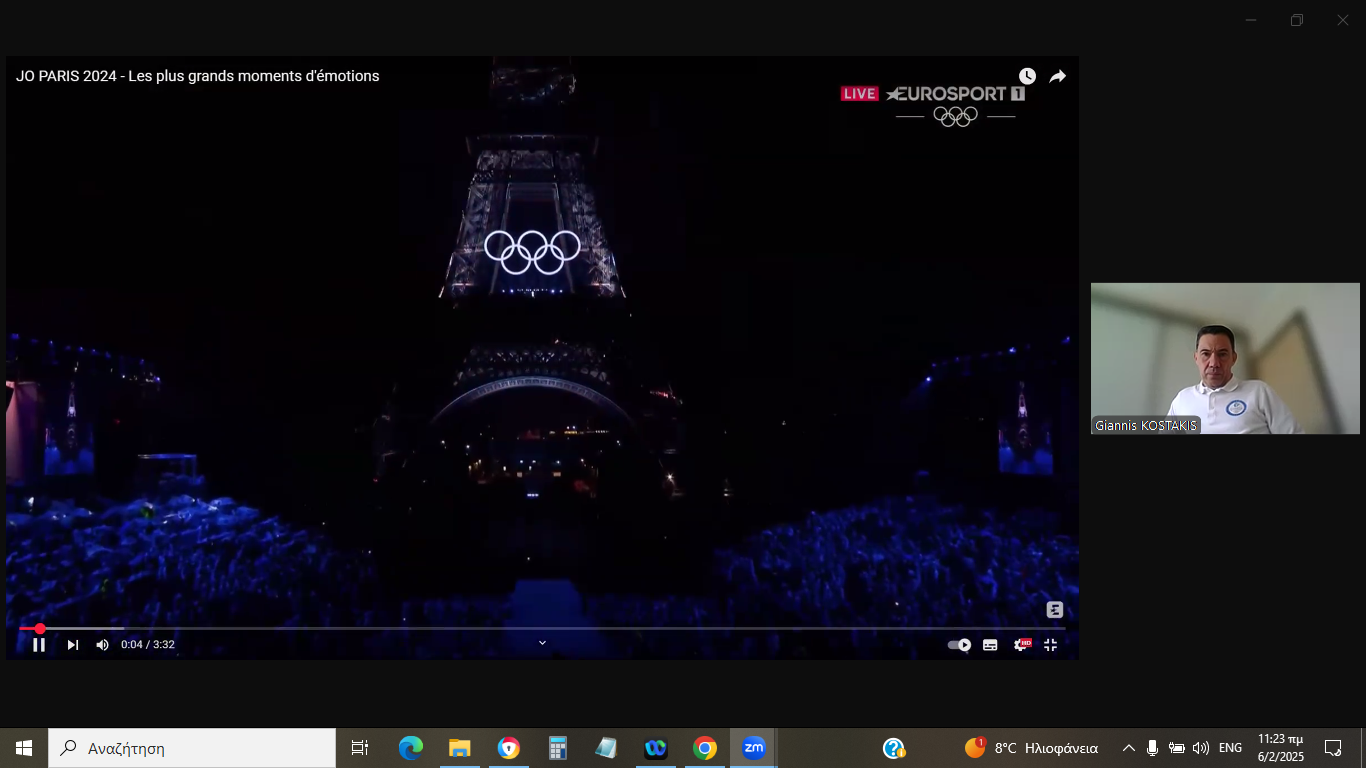1366x768 pixels.
Task: Select Giannis KOSTAKIS participant video
Action: pyautogui.click(x=1225, y=358)
